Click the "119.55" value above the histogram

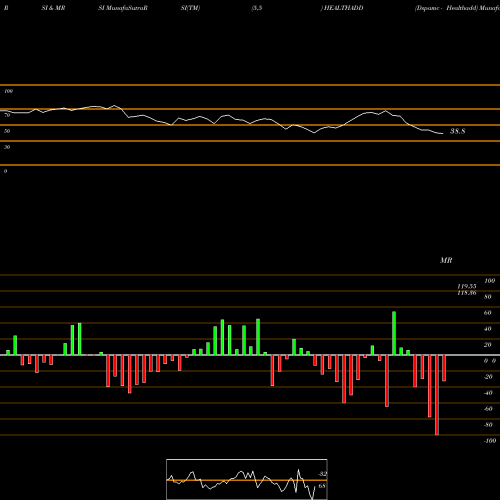tap(467, 286)
